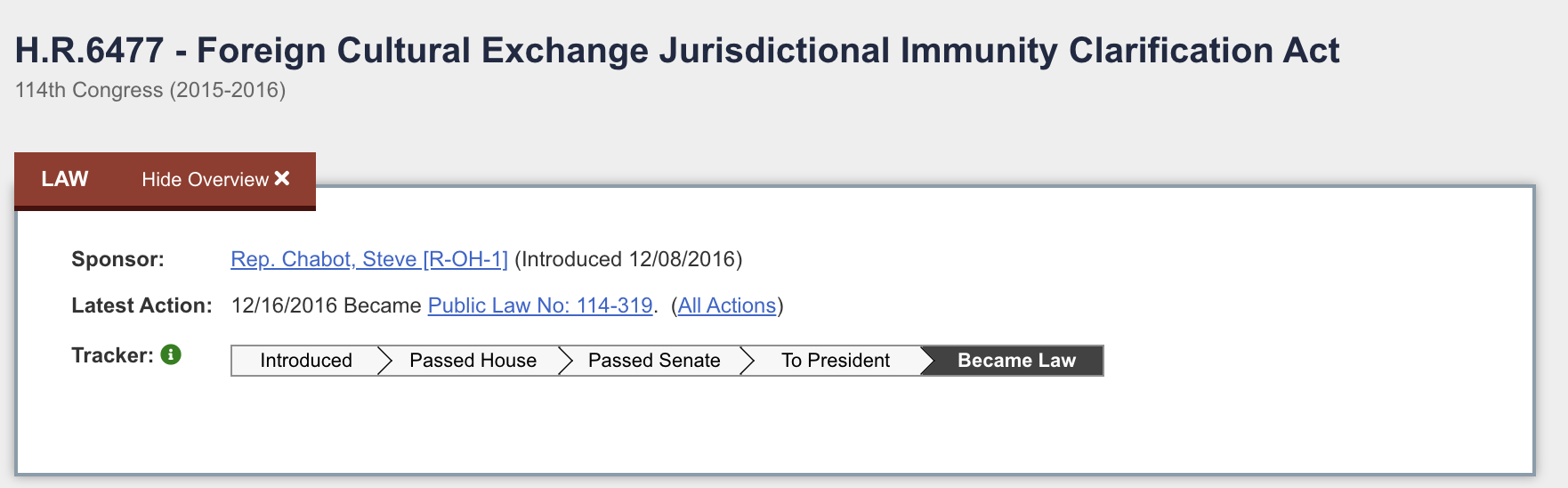Open Public Law No: 114-319 link

[x=540, y=305]
